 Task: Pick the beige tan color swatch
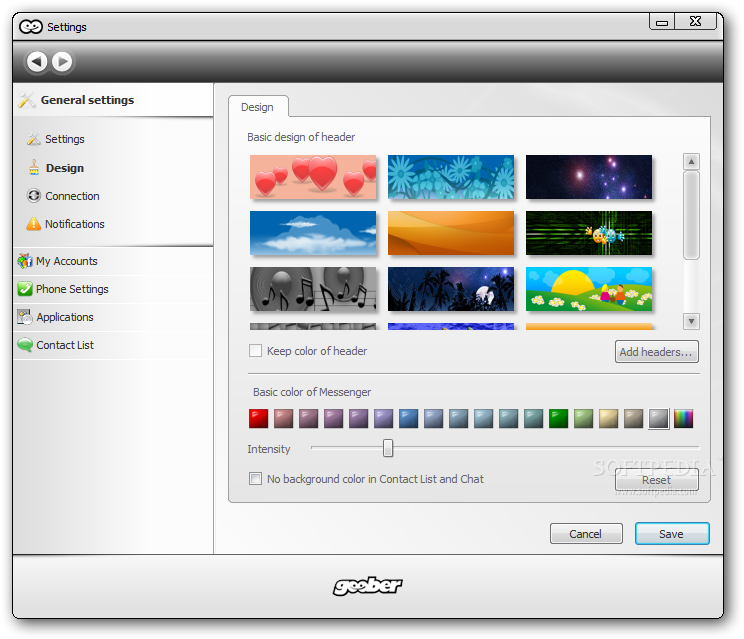point(608,418)
